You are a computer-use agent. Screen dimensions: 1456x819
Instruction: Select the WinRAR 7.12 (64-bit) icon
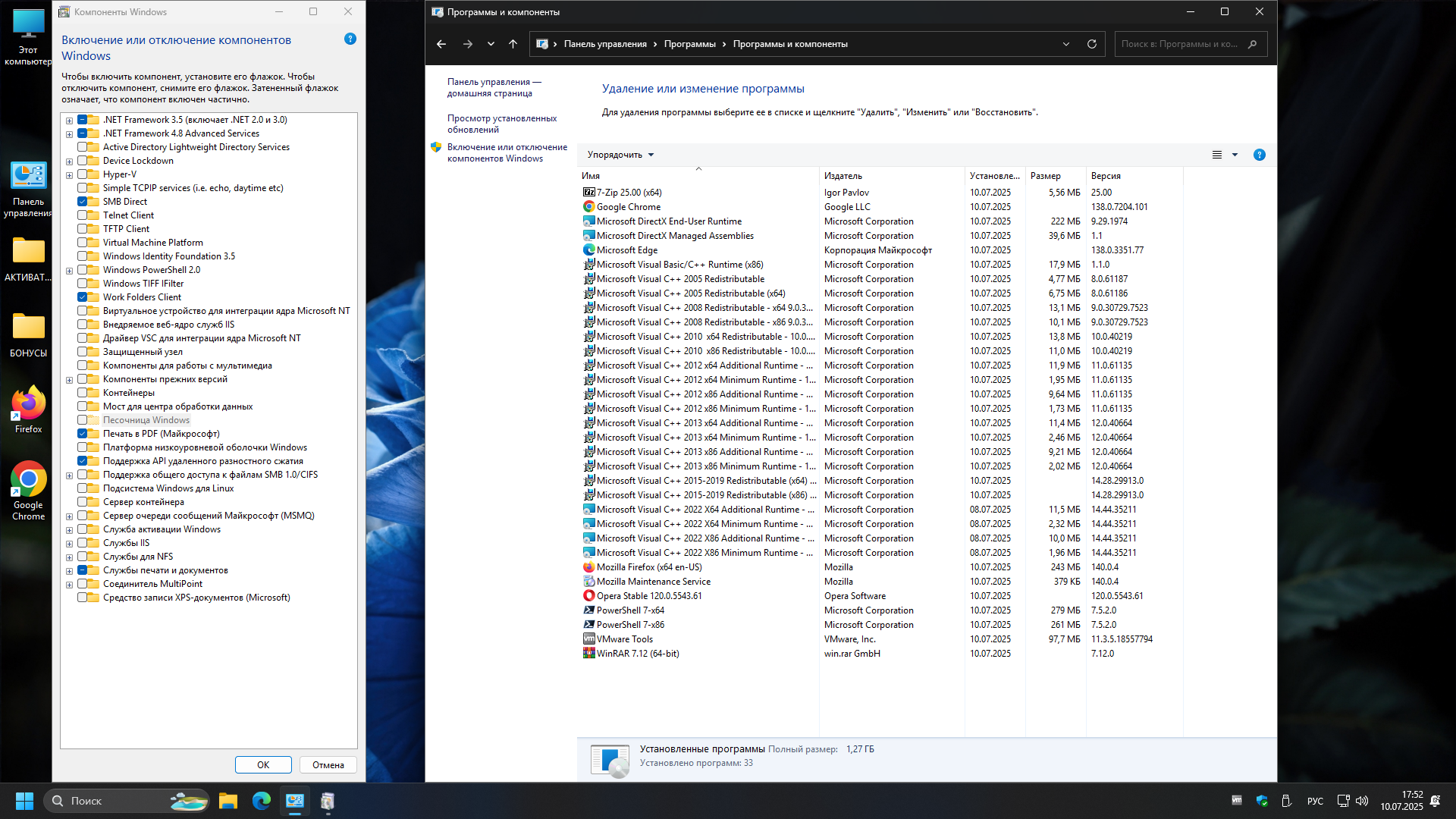tap(588, 654)
